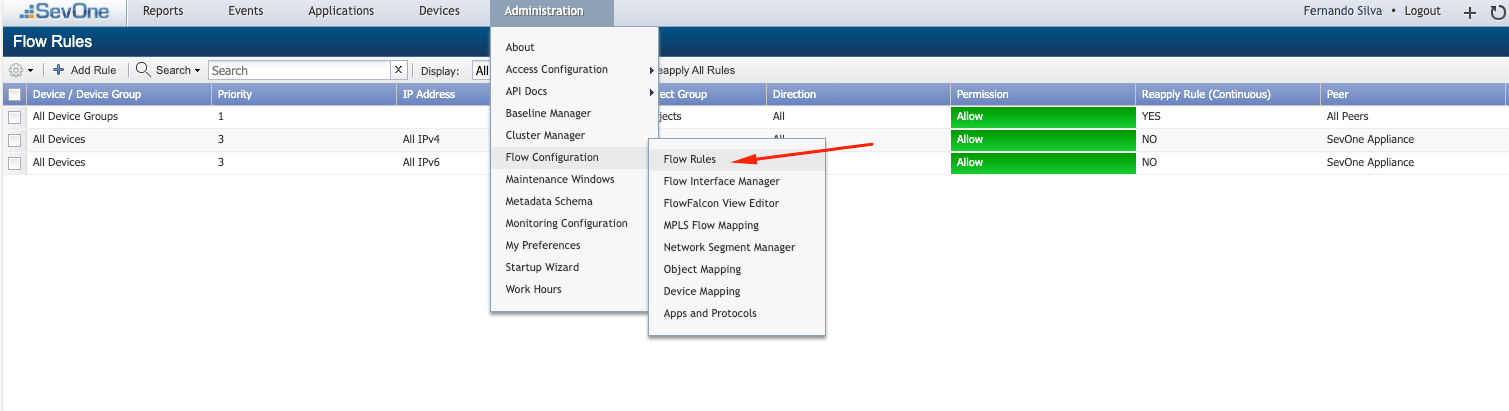Click the SevOne logo
The image size is (1509, 411).
(63, 12)
